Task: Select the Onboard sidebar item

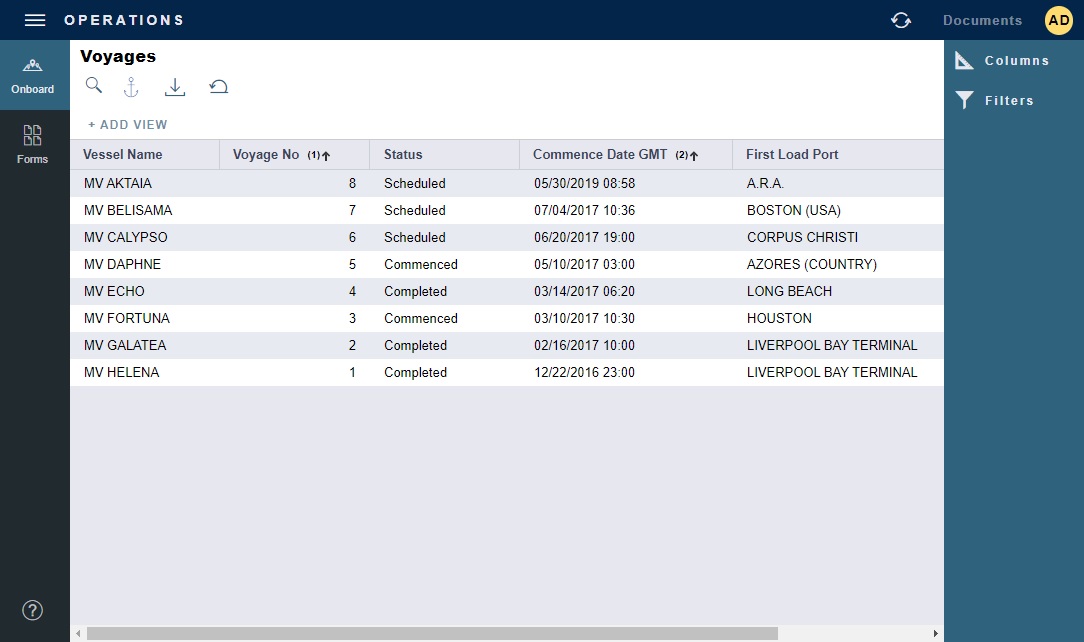Action: coord(33,75)
